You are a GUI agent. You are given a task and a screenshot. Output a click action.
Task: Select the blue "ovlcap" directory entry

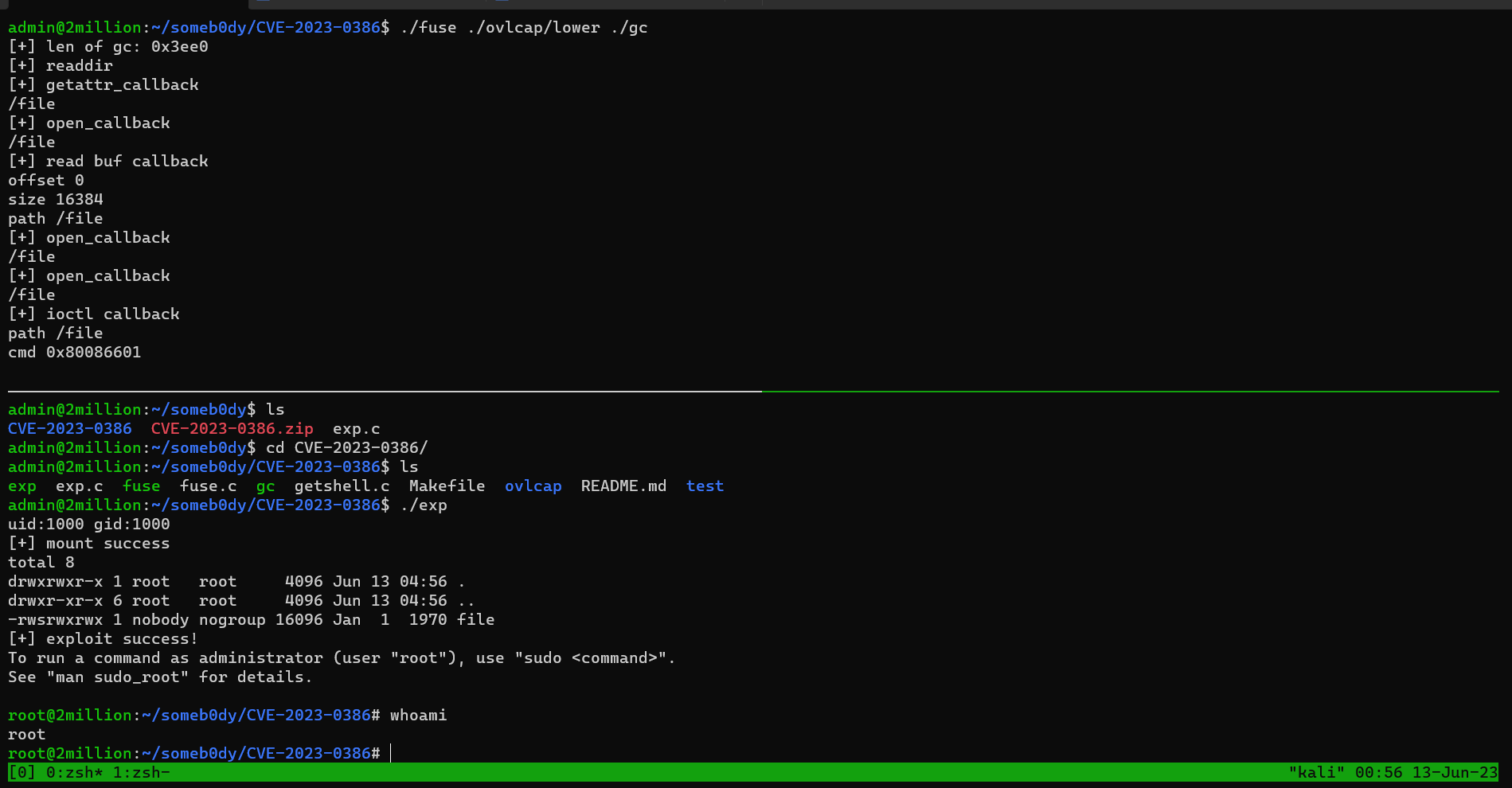(x=533, y=486)
